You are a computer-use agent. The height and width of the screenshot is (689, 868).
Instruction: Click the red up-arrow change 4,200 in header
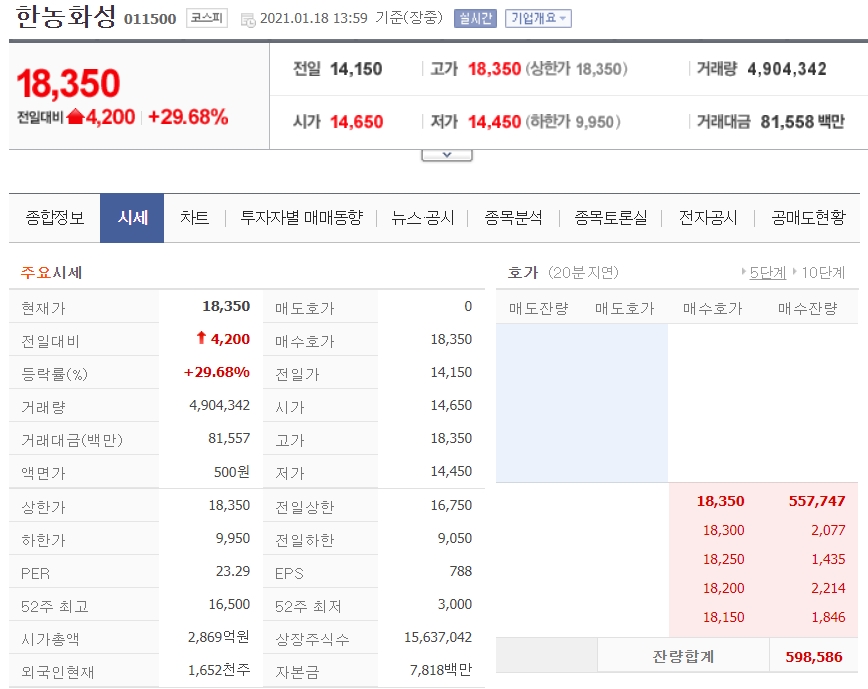[x=101, y=117]
